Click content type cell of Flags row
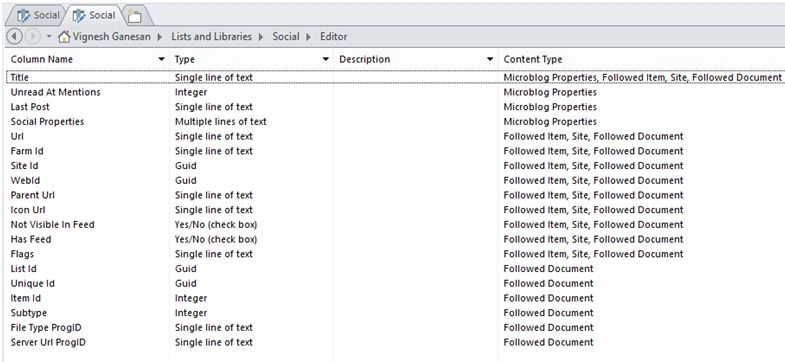The height and width of the screenshot is (362, 785). (593, 254)
